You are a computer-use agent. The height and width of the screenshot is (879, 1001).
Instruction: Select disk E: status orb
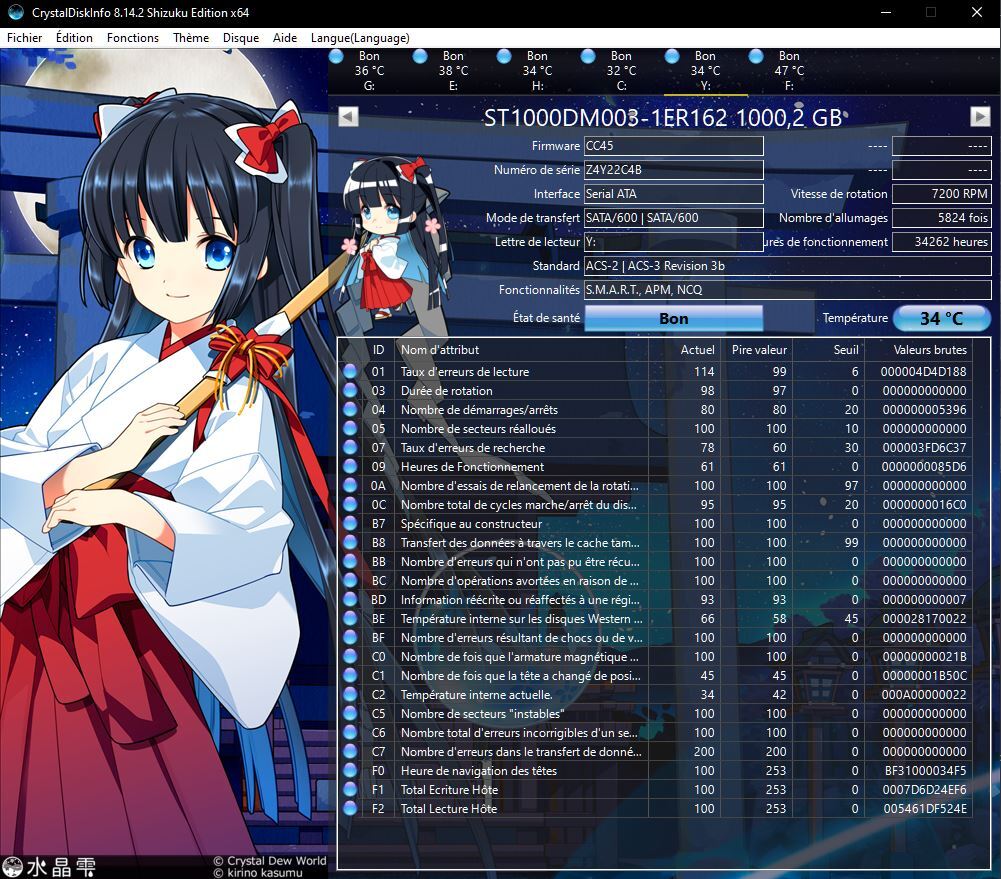[420, 56]
